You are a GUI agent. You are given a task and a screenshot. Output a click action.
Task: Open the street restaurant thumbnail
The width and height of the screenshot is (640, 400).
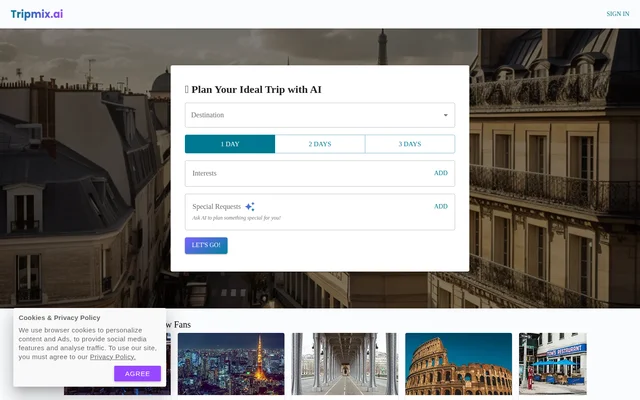click(x=553, y=364)
